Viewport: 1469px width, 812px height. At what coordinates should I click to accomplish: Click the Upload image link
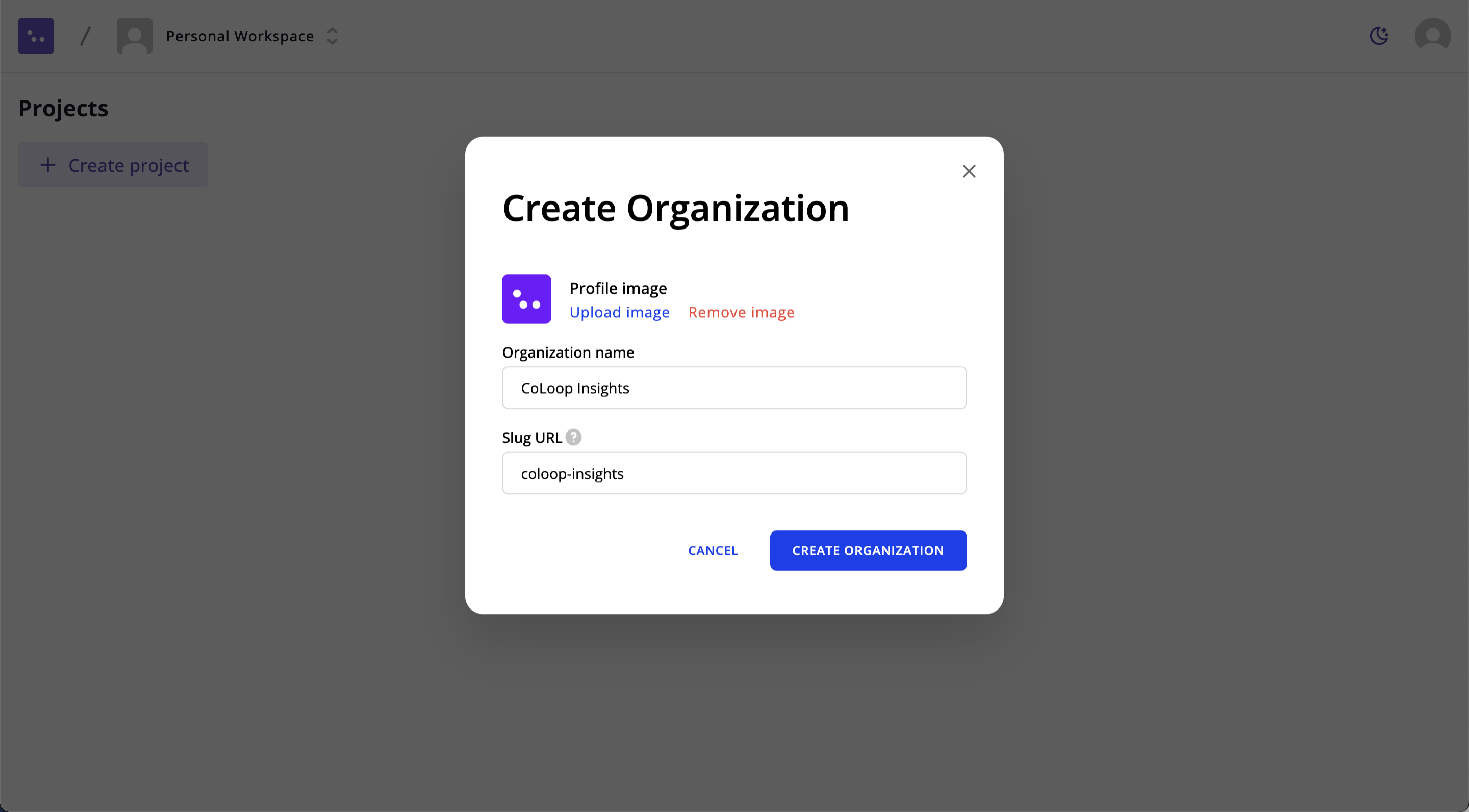tap(619, 313)
